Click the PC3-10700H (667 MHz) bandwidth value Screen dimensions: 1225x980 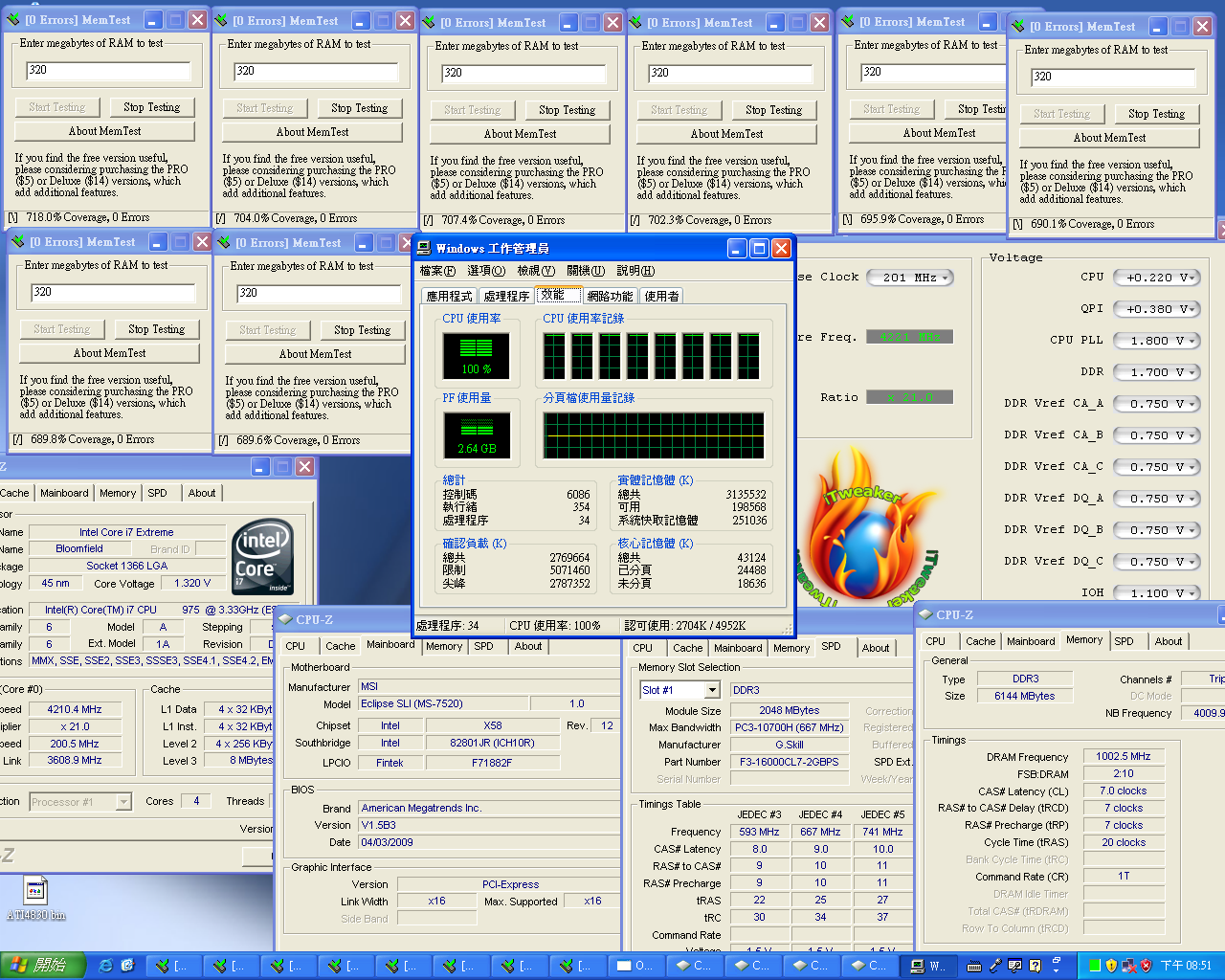[789, 727]
